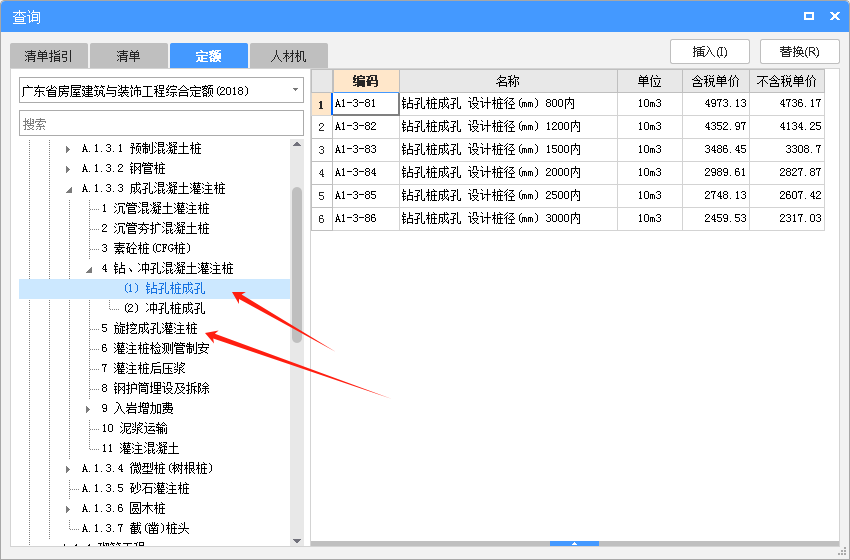Expand A.1.3.4 微型桩(树根桩) node
This screenshot has height=560, width=850.
point(68,469)
